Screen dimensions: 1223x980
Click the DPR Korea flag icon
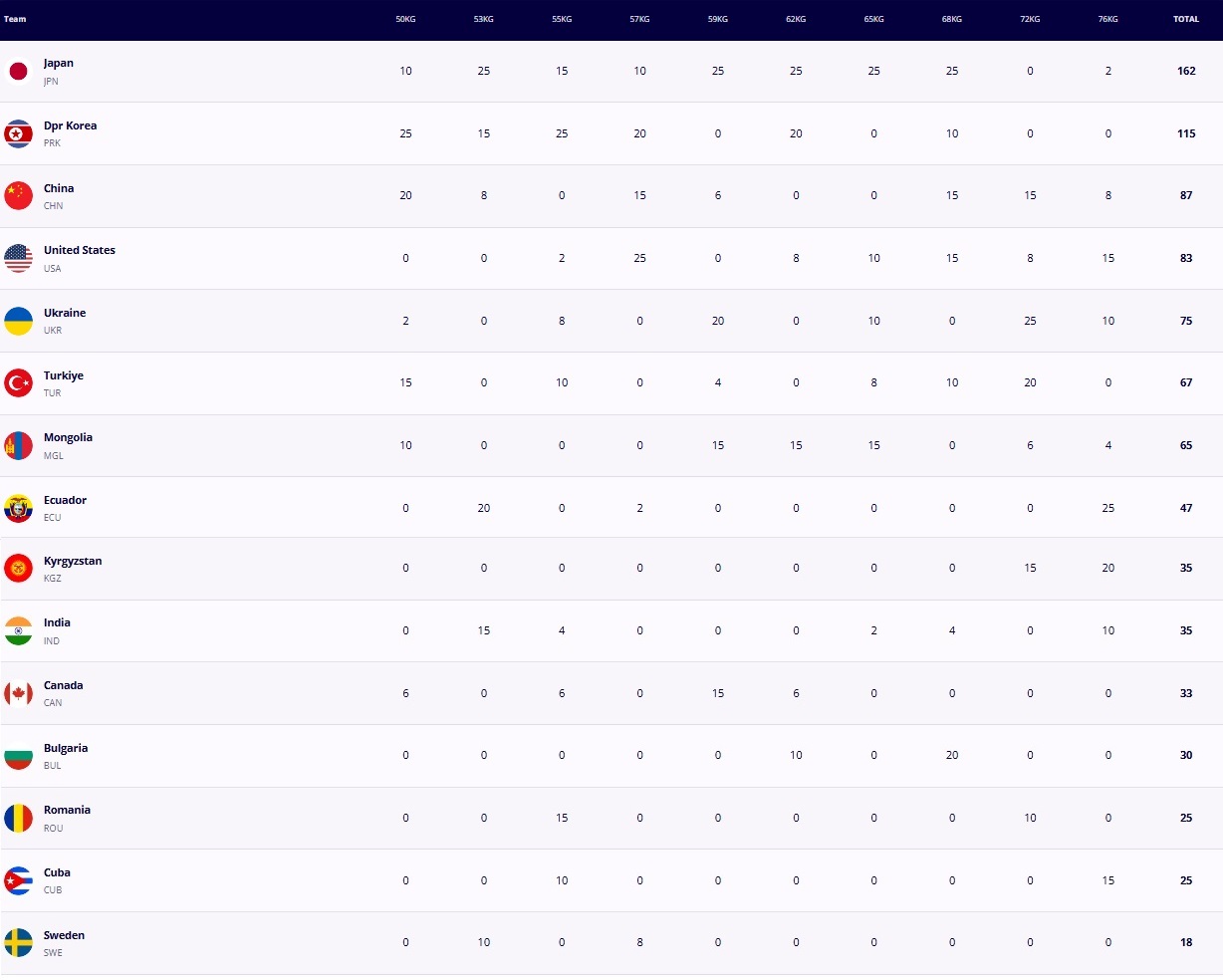click(18, 133)
